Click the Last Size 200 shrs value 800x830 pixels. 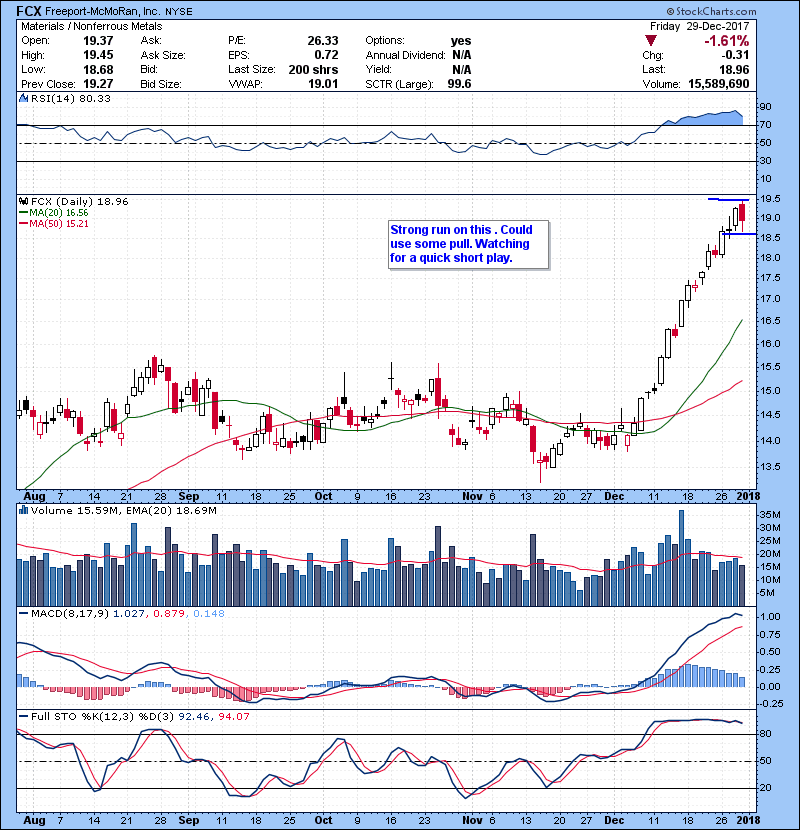(313, 69)
